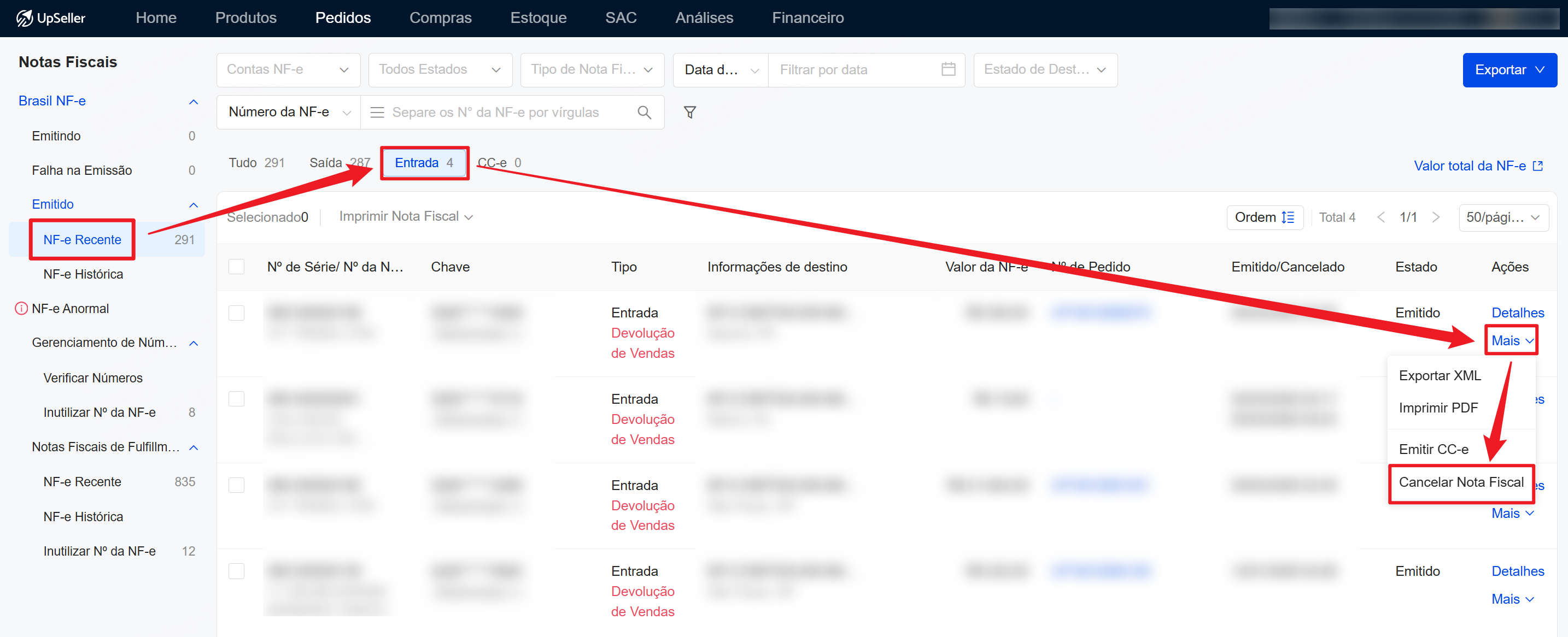Click the Ordem sort icon
Image resolution: width=1568 pixels, height=637 pixels.
coord(1288,218)
